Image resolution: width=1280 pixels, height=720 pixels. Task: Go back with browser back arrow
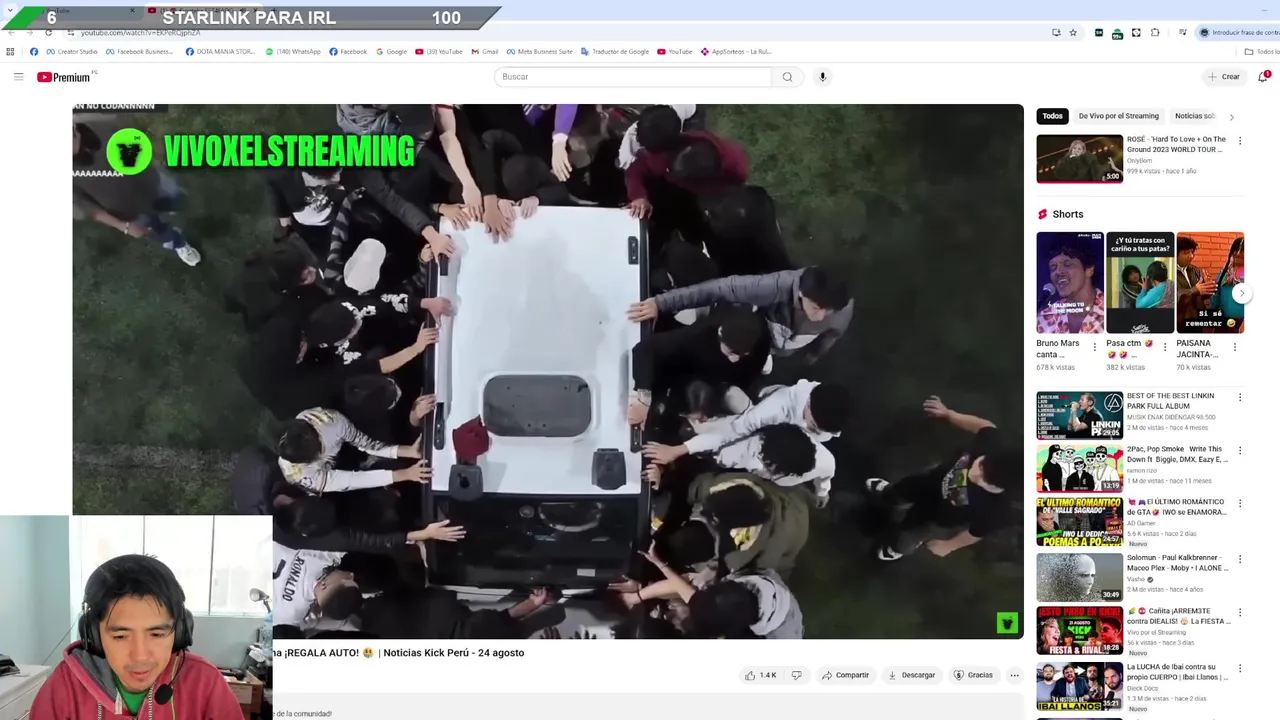[11, 33]
